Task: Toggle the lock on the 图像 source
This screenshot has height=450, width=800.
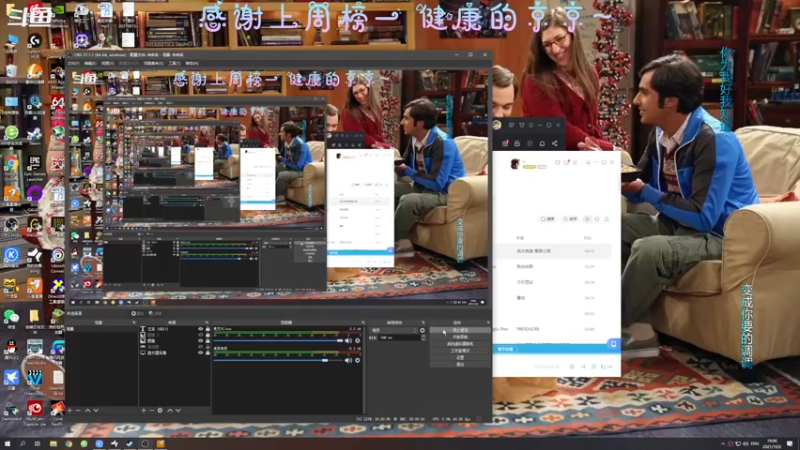Action: (207, 341)
